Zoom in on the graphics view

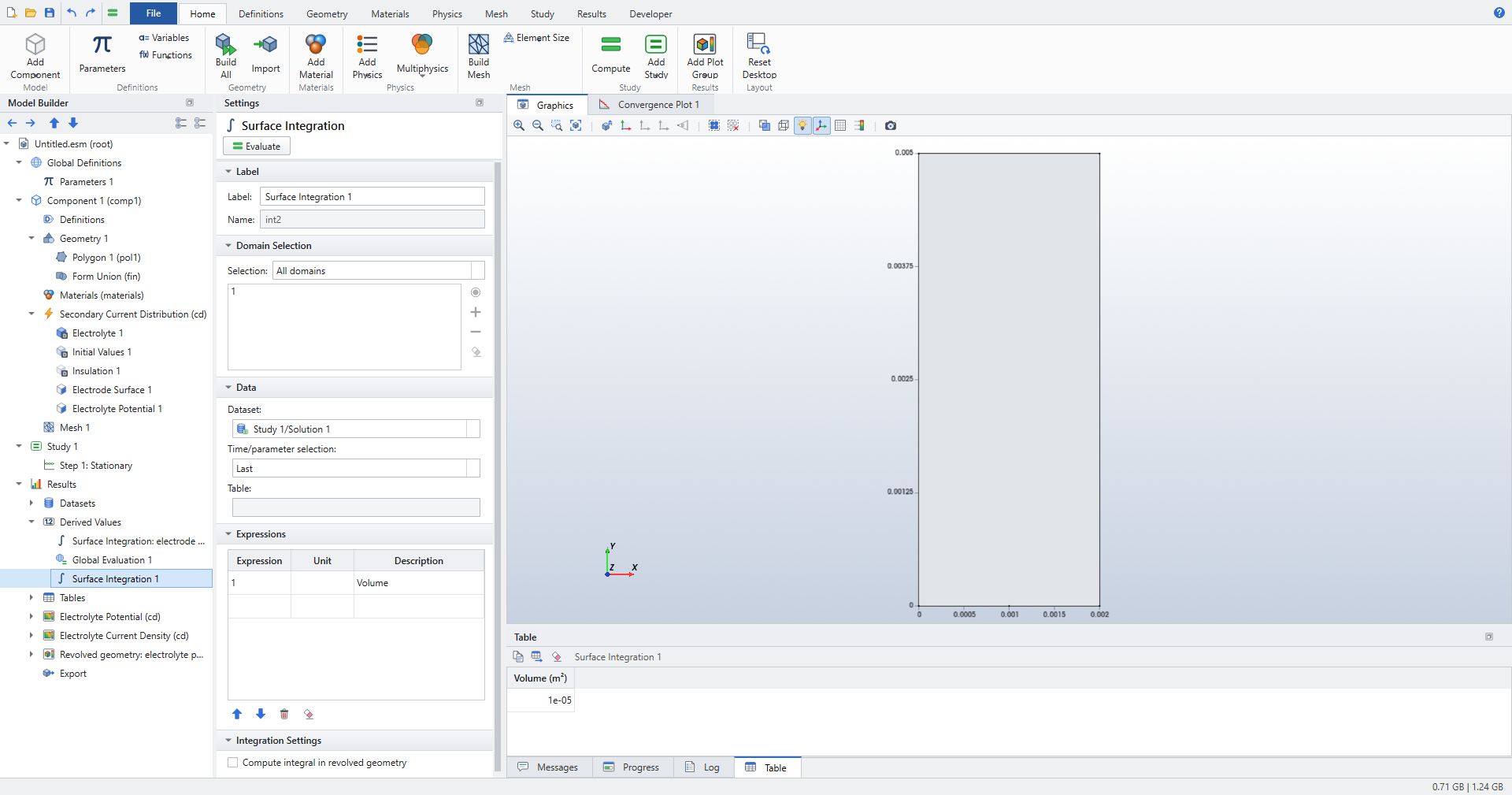[x=519, y=125]
